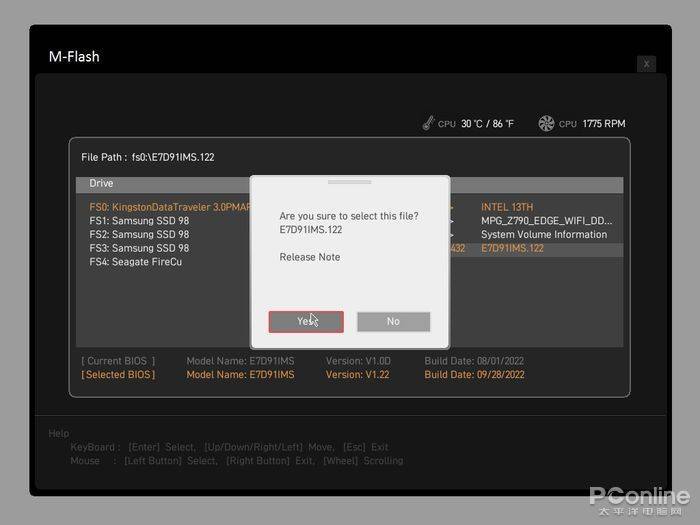Open MPG_Z790_EDGE_WIFI_DD folder
The height and width of the screenshot is (525, 700).
546,221
